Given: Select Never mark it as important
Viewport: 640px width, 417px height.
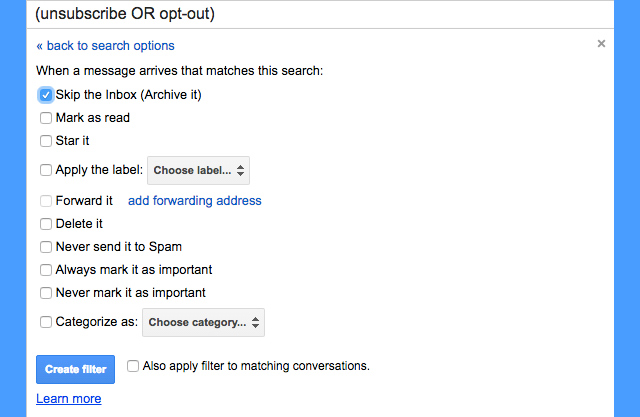Looking at the screenshot, I should (x=46, y=293).
